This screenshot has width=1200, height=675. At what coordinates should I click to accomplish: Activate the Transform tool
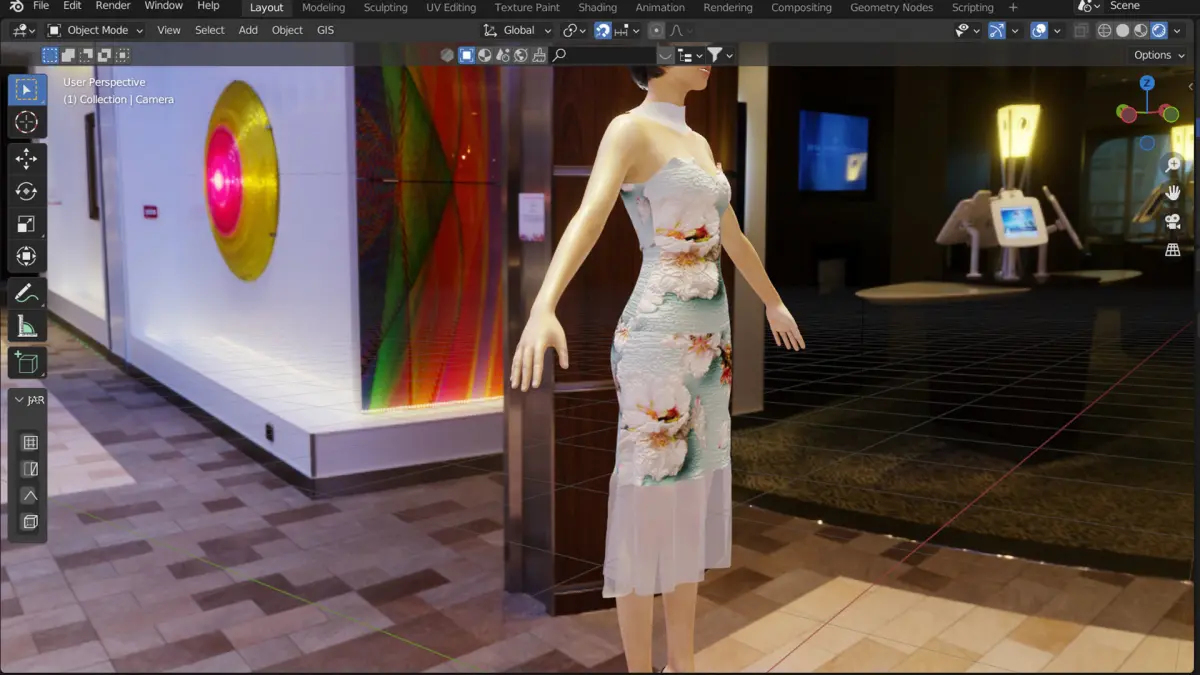click(x=27, y=256)
